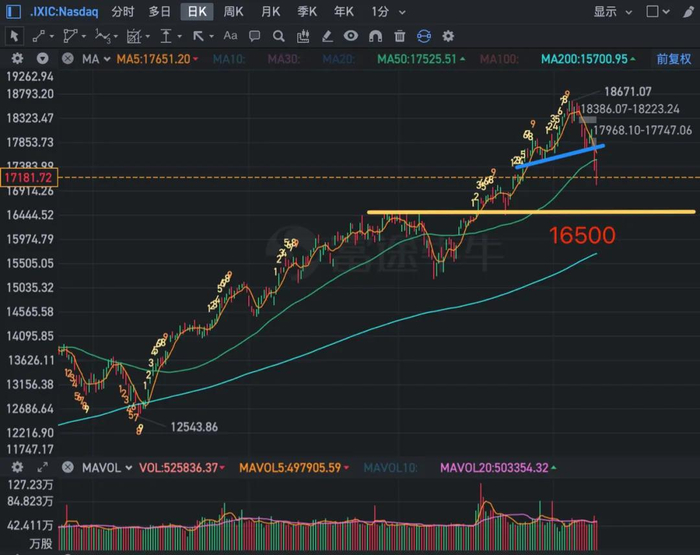Viewport: 700px width, 555px height.
Task: Toggle drawings visibility with eye icon
Action: coord(351,36)
